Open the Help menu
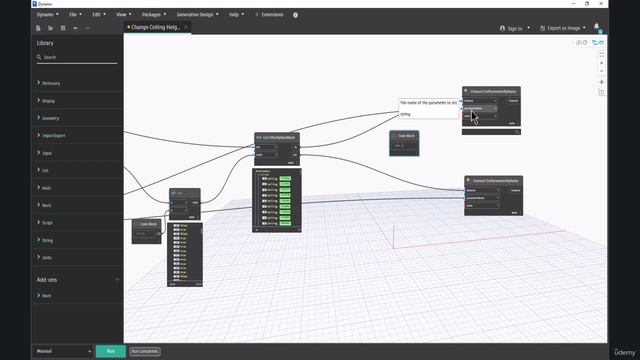Screen dimensions: 640x360 tap(236, 15)
